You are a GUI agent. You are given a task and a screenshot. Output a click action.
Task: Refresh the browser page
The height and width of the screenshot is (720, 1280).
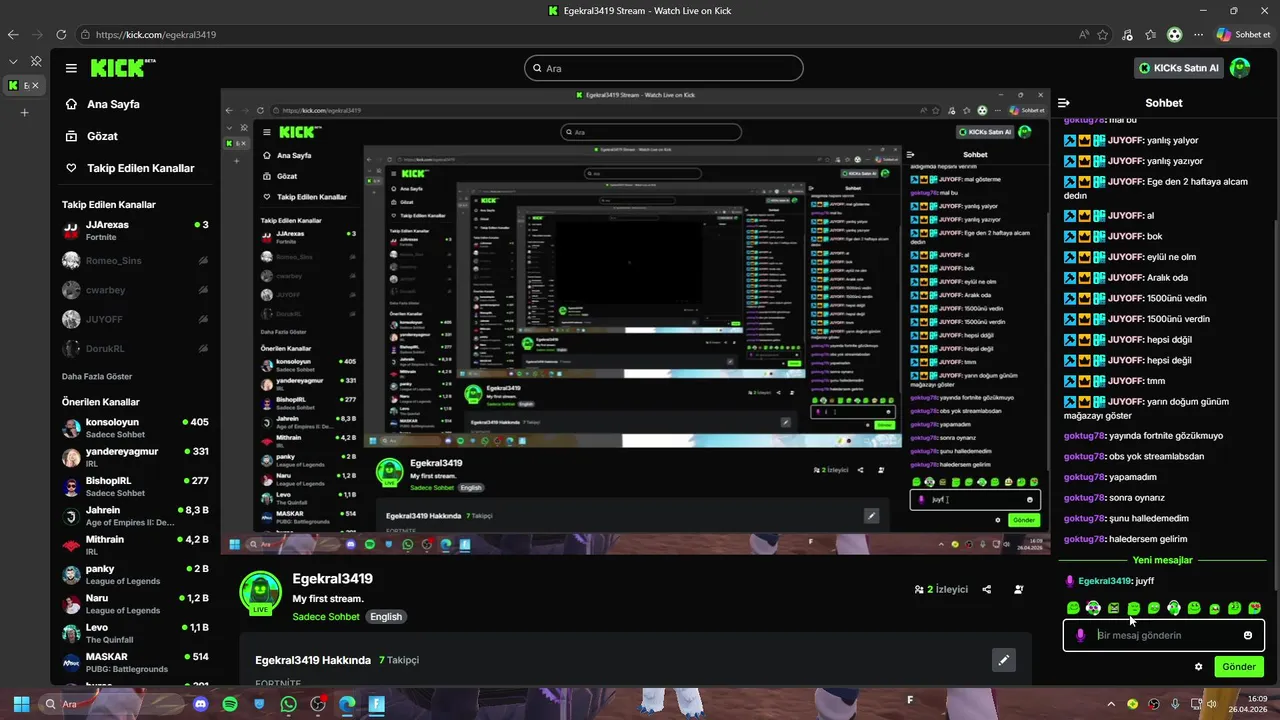click(59, 34)
